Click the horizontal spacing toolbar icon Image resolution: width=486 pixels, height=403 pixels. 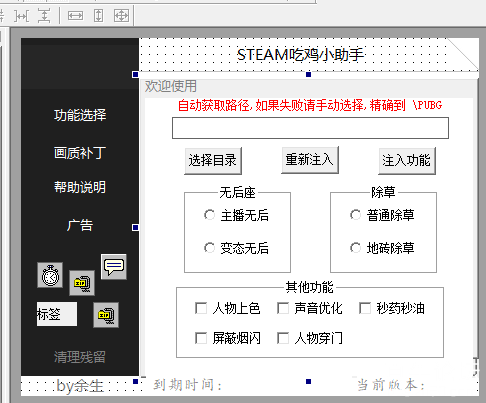[22, 16]
